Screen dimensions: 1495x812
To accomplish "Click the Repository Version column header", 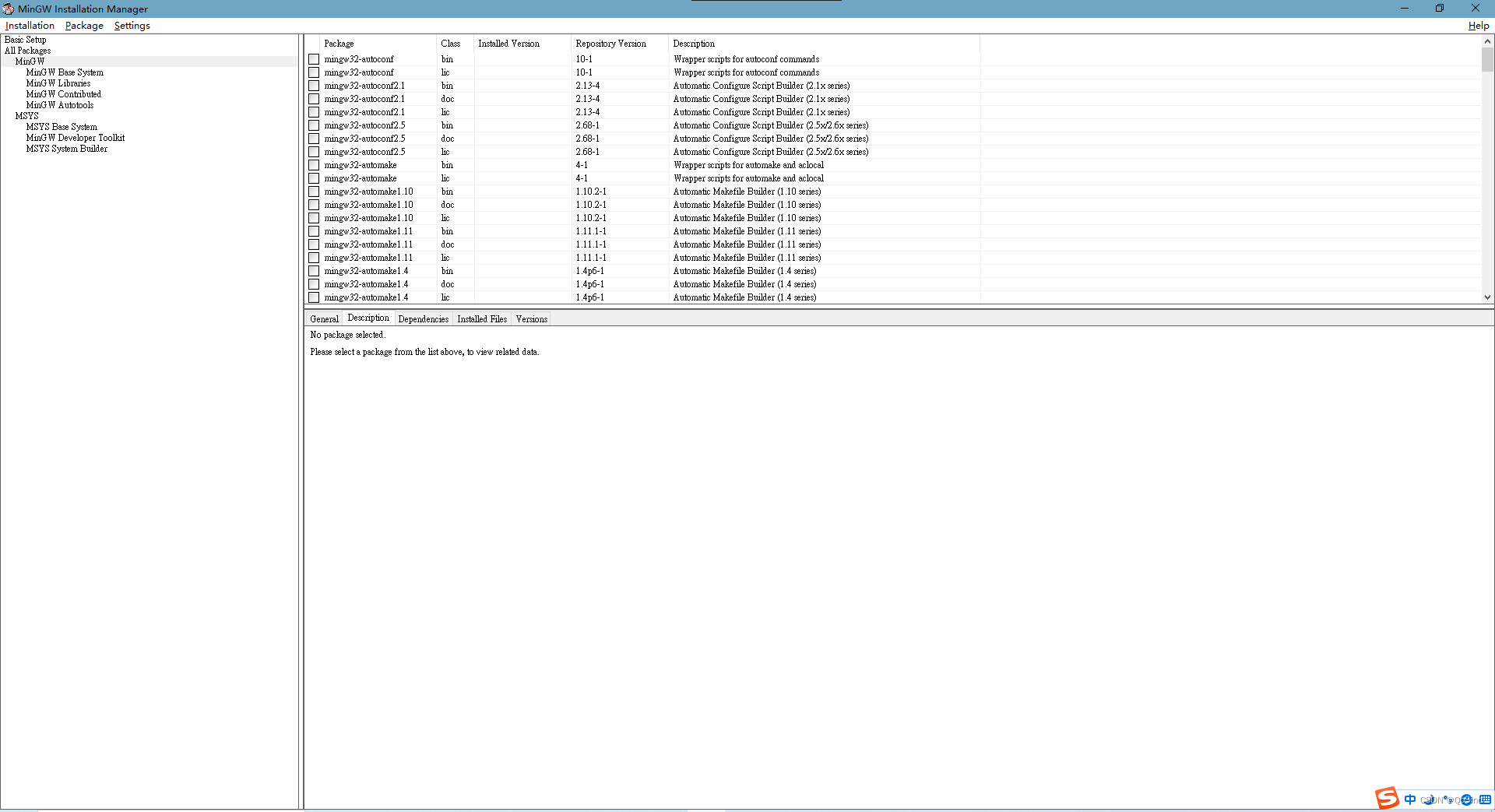I will (620, 44).
